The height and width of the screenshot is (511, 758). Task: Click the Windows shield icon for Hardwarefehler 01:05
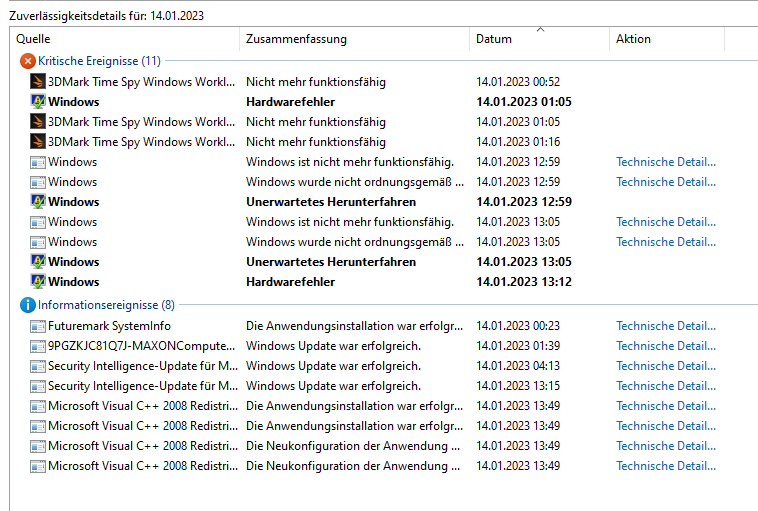pyautogui.click(x=38, y=102)
